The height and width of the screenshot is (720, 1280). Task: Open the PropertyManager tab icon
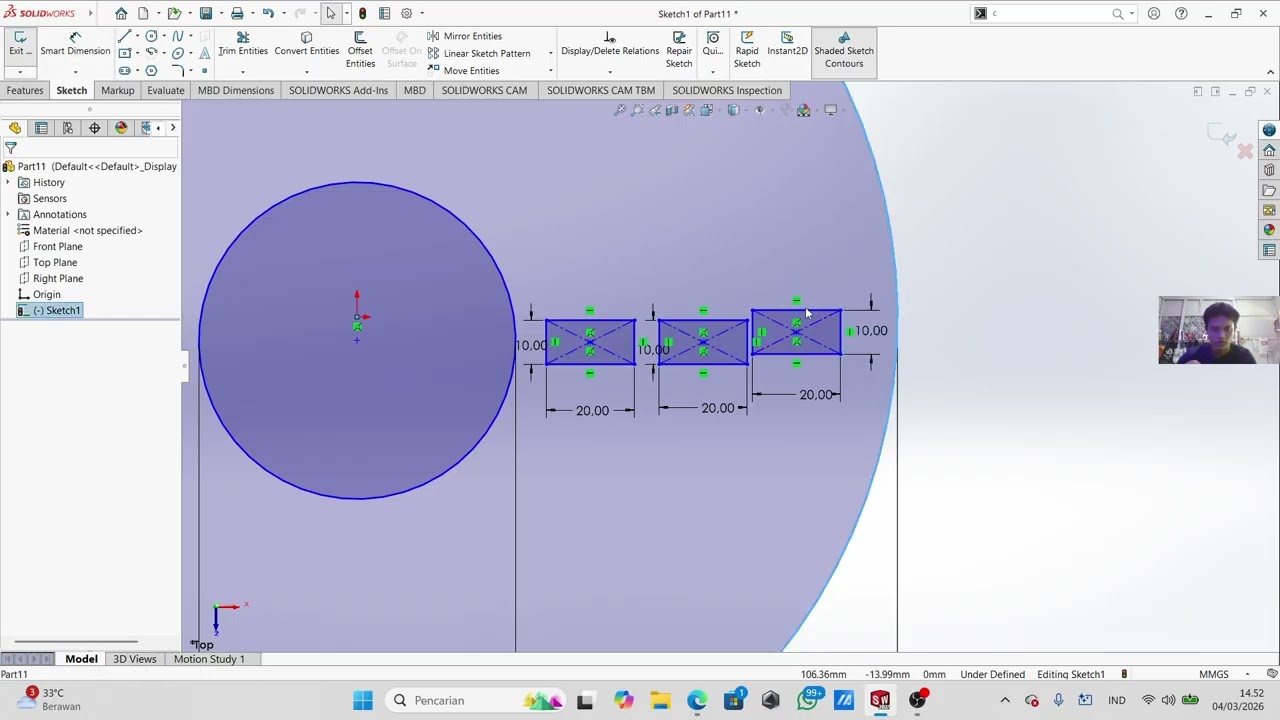[41, 128]
